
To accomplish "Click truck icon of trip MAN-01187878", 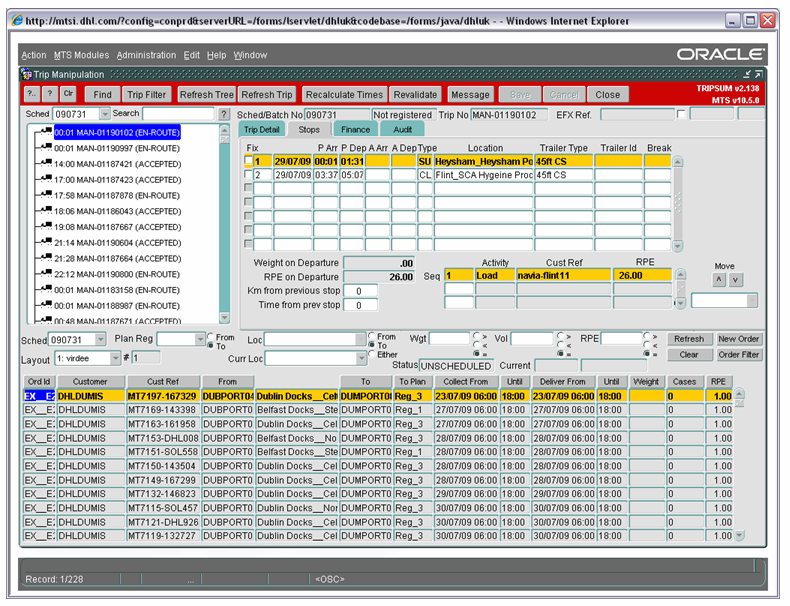I will click(46, 194).
